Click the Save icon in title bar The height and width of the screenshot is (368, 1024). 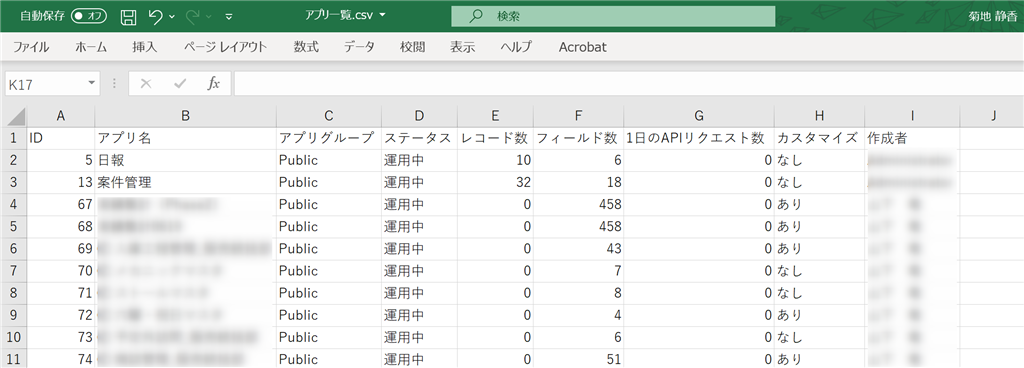(129, 16)
